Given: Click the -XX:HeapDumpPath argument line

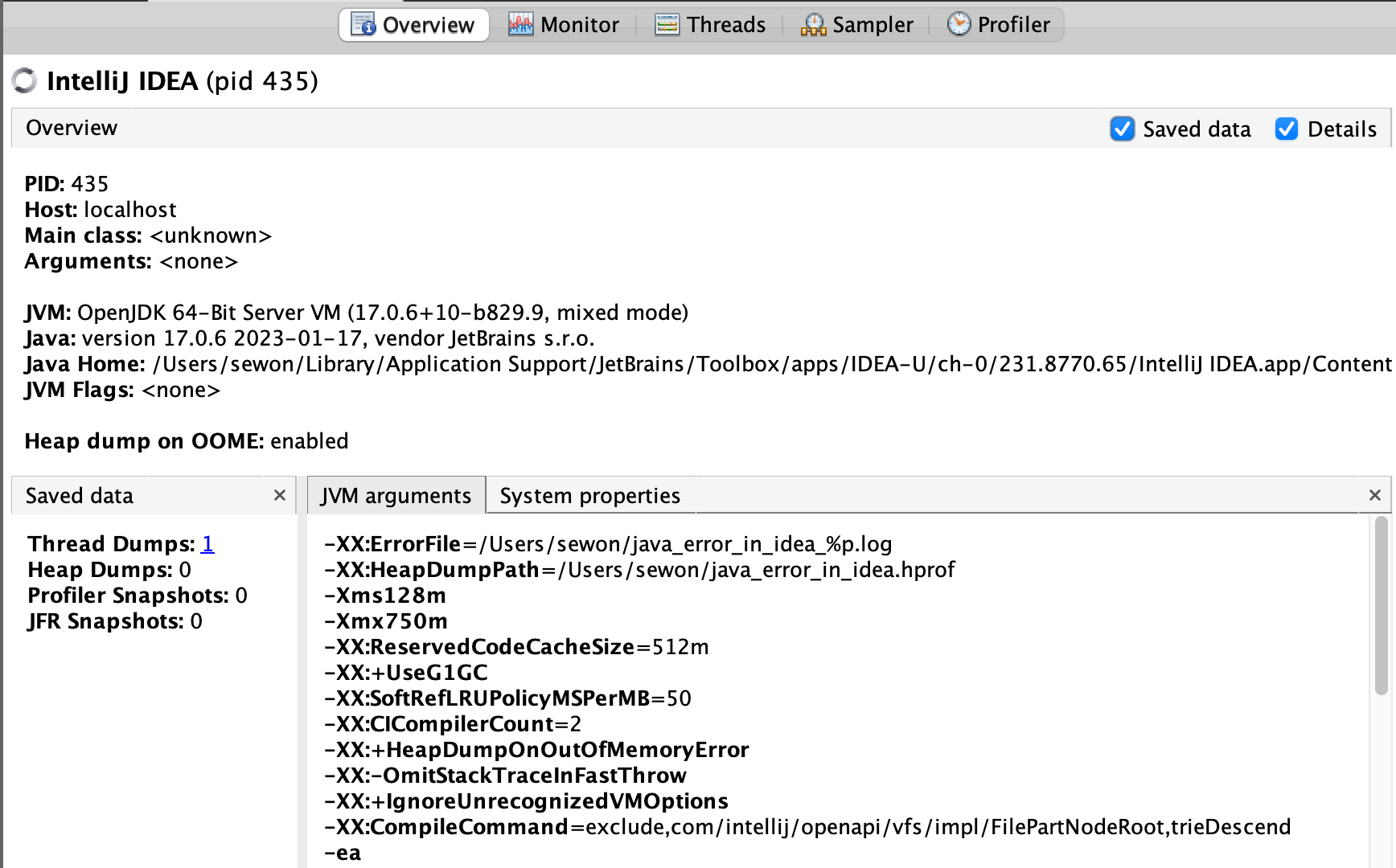Looking at the screenshot, I should (639, 570).
